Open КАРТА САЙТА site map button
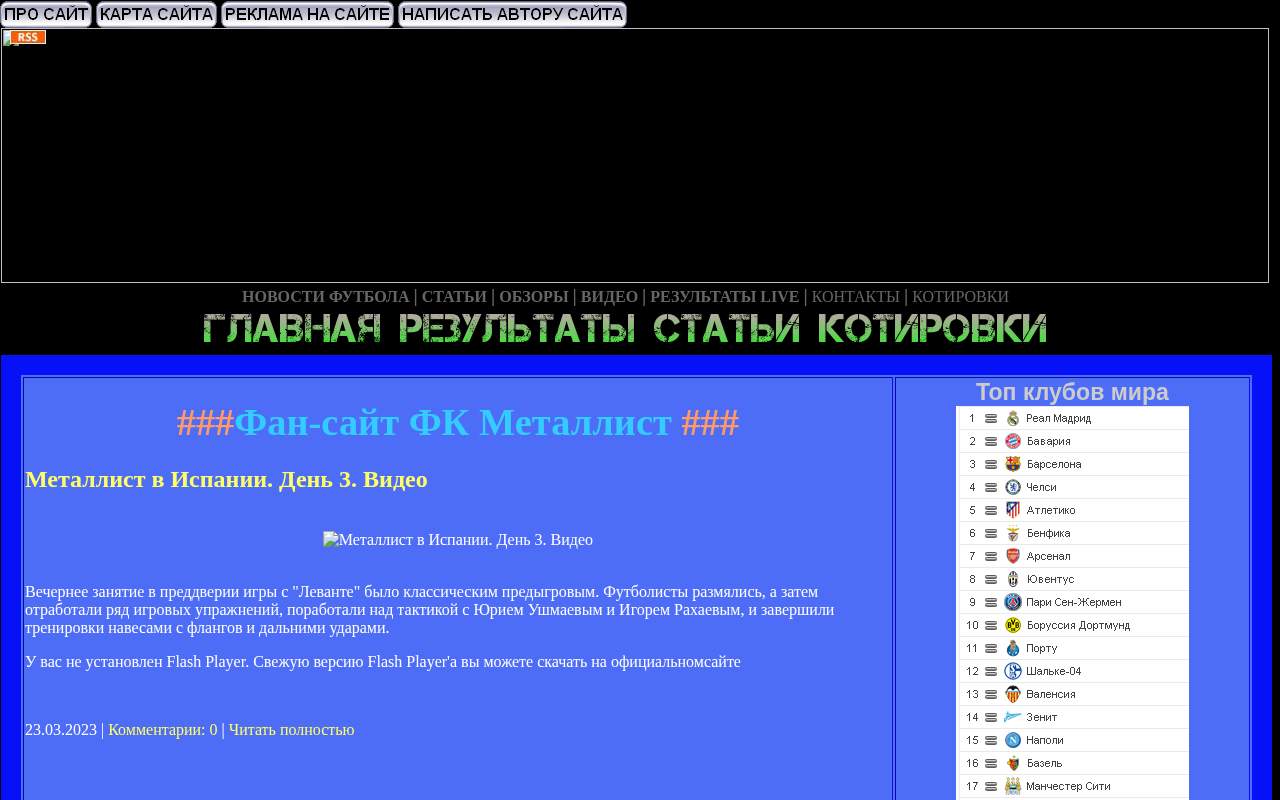 point(157,14)
